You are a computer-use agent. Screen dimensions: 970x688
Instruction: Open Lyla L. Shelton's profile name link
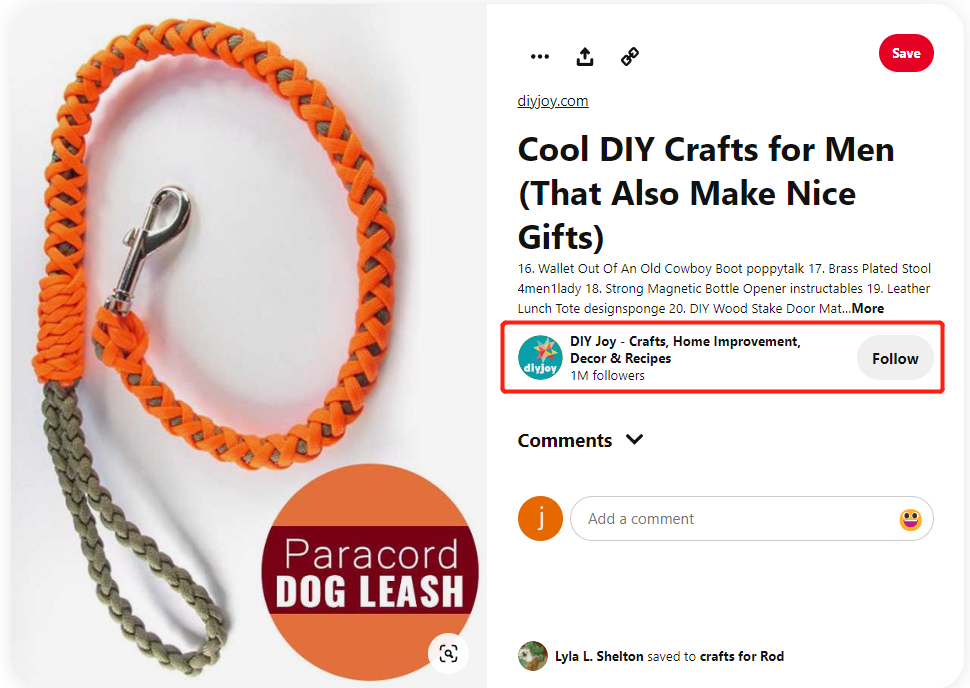[599, 657]
